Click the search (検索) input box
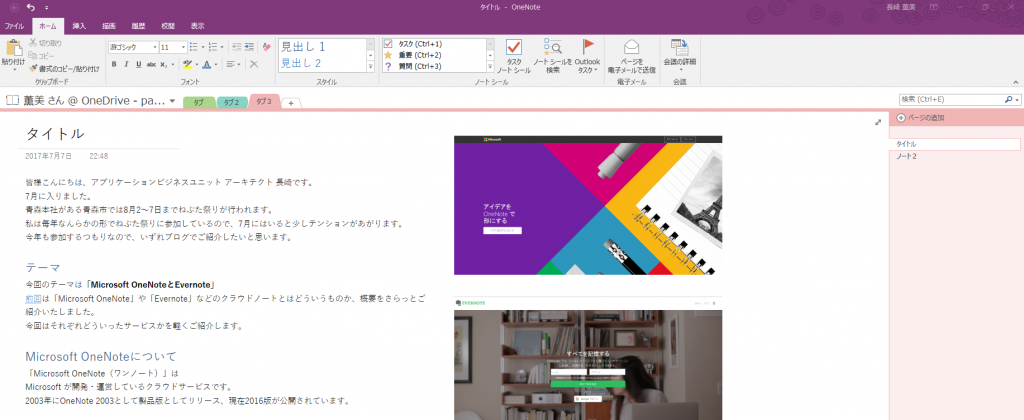The image size is (1024, 420). pyautogui.click(x=950, y=100)
